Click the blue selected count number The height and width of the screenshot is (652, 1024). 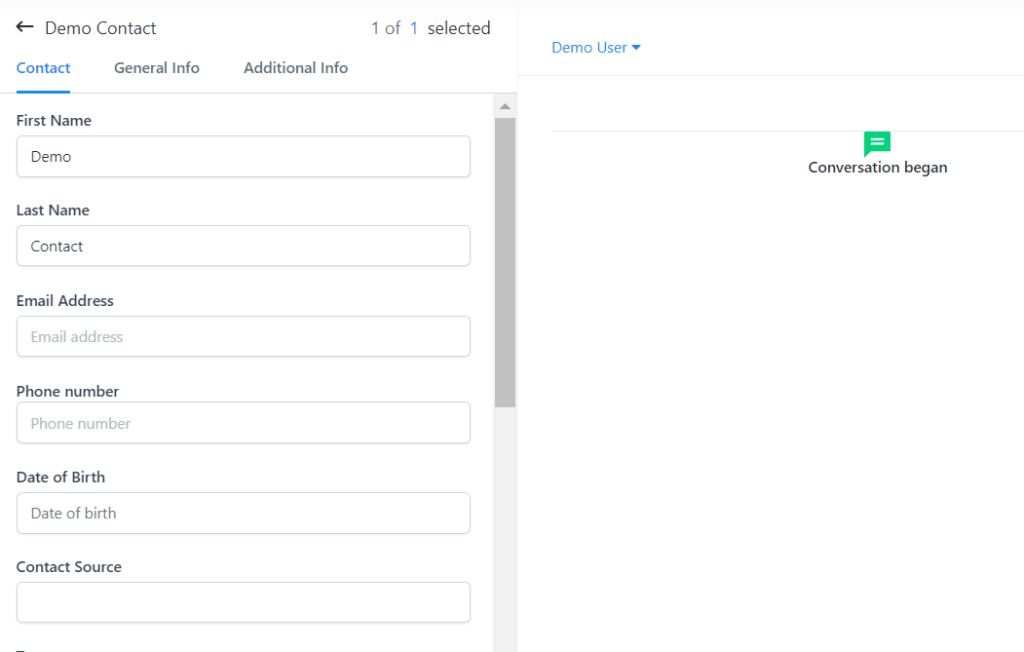[414, 28]
